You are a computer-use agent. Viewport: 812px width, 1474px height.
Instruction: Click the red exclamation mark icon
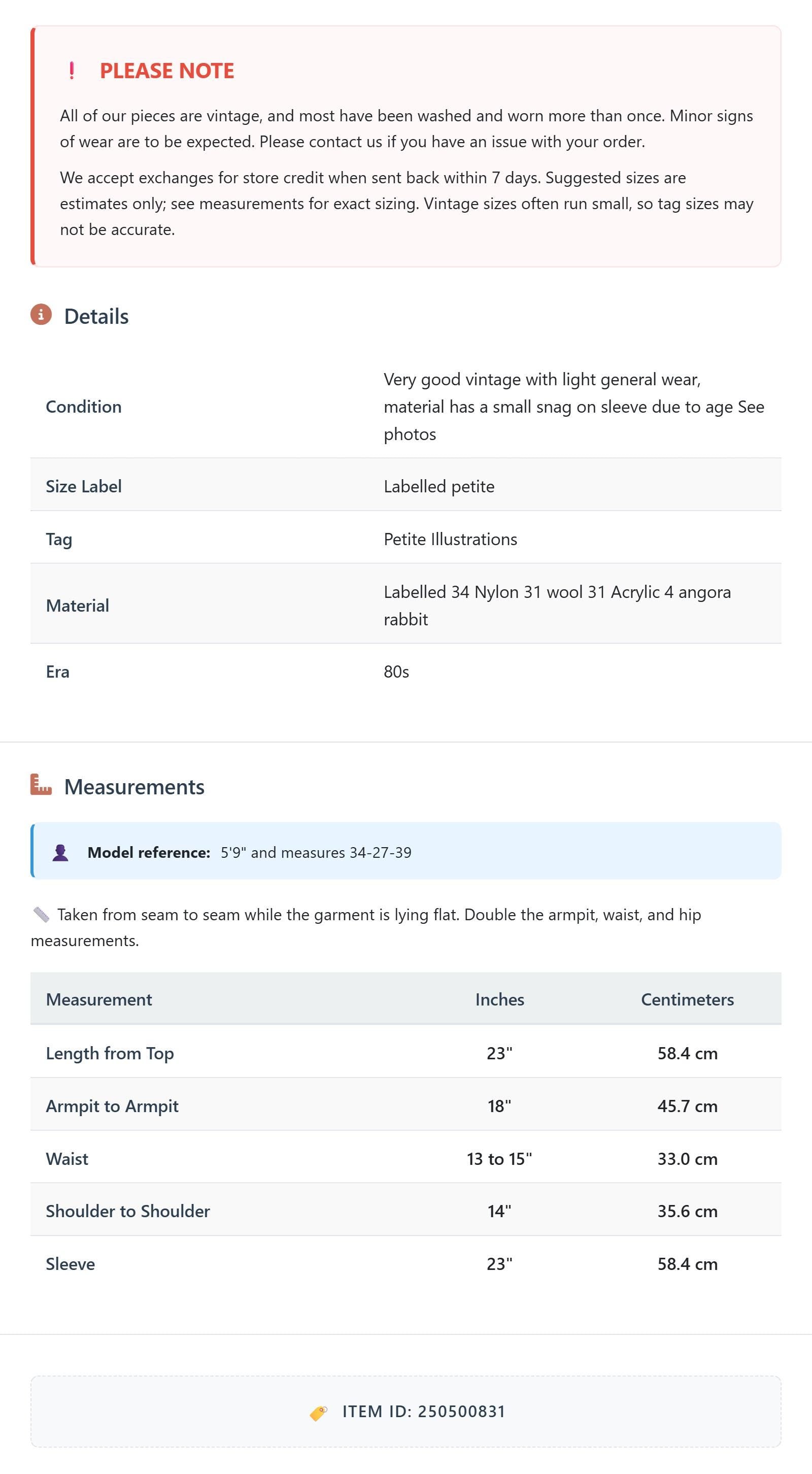(x=72, y=71)
